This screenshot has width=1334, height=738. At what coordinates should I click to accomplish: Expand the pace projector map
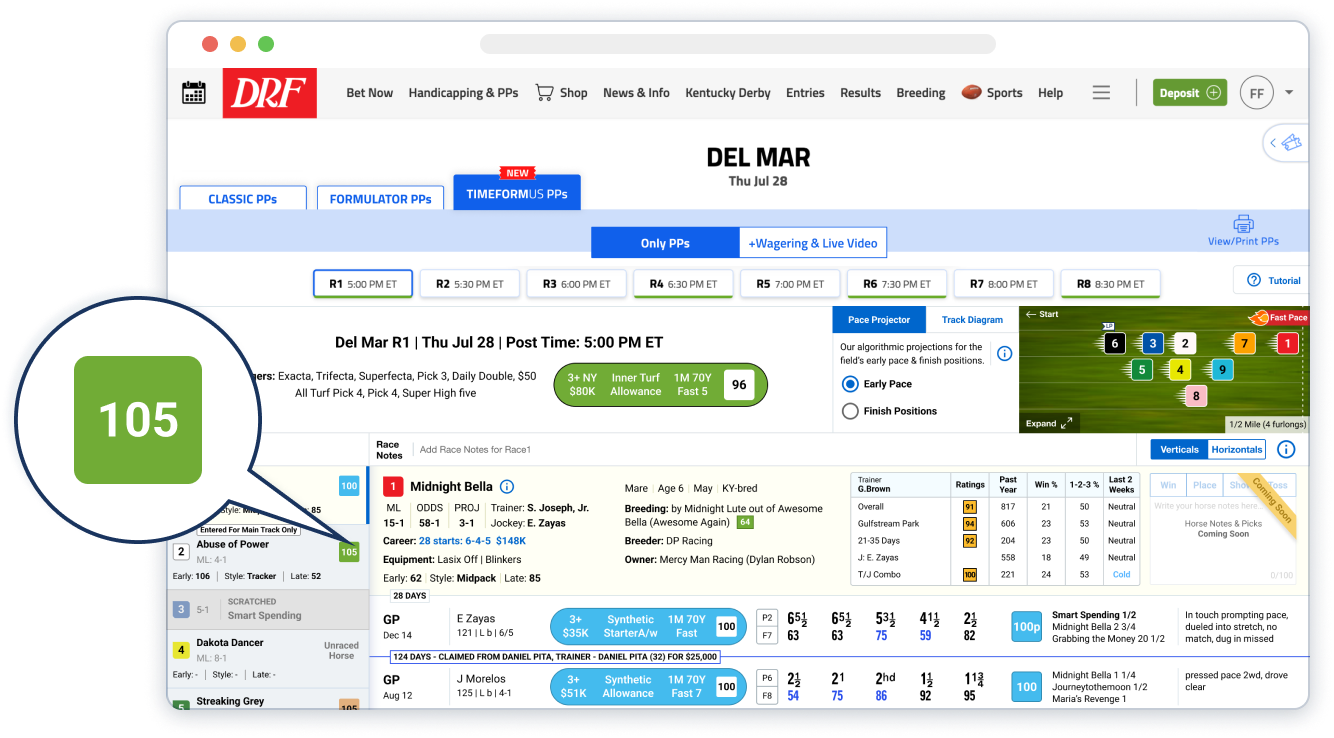(1049, 423)
